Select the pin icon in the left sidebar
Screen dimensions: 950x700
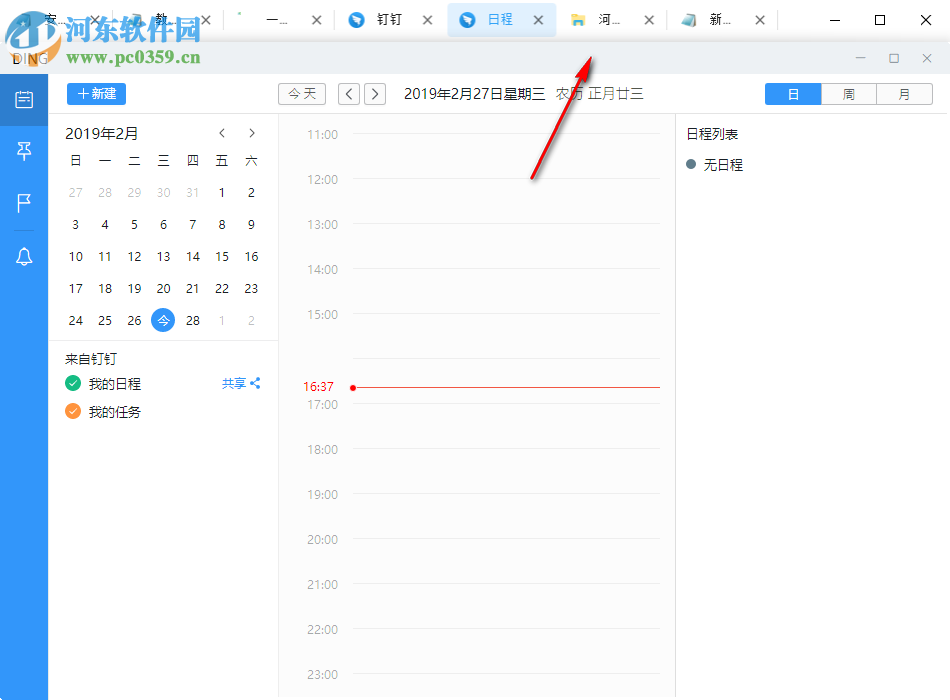click(x=22, y=151)
